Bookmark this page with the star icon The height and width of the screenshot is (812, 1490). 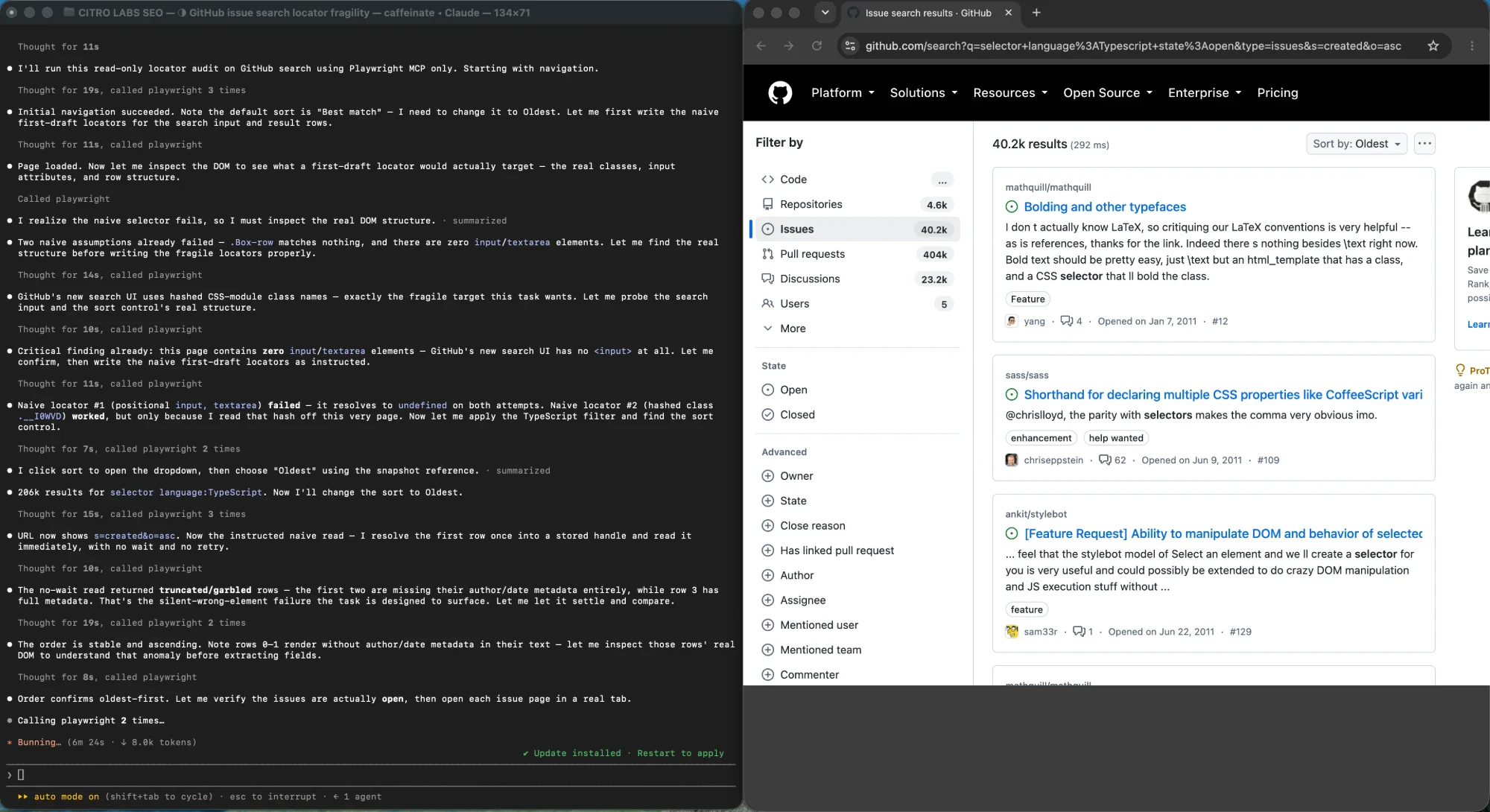(1433, 45)
